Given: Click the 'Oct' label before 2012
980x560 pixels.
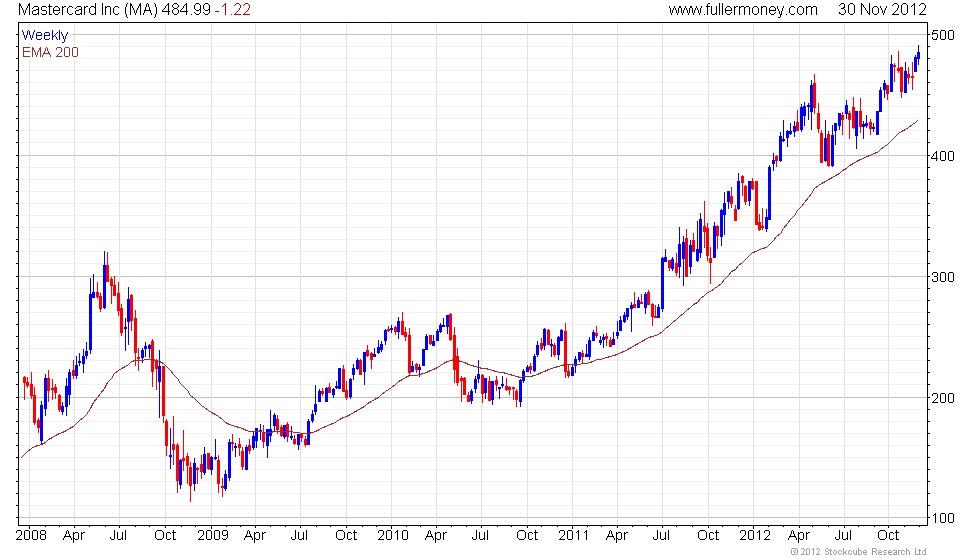Looking at the screenshot, I should pos(708,535).
